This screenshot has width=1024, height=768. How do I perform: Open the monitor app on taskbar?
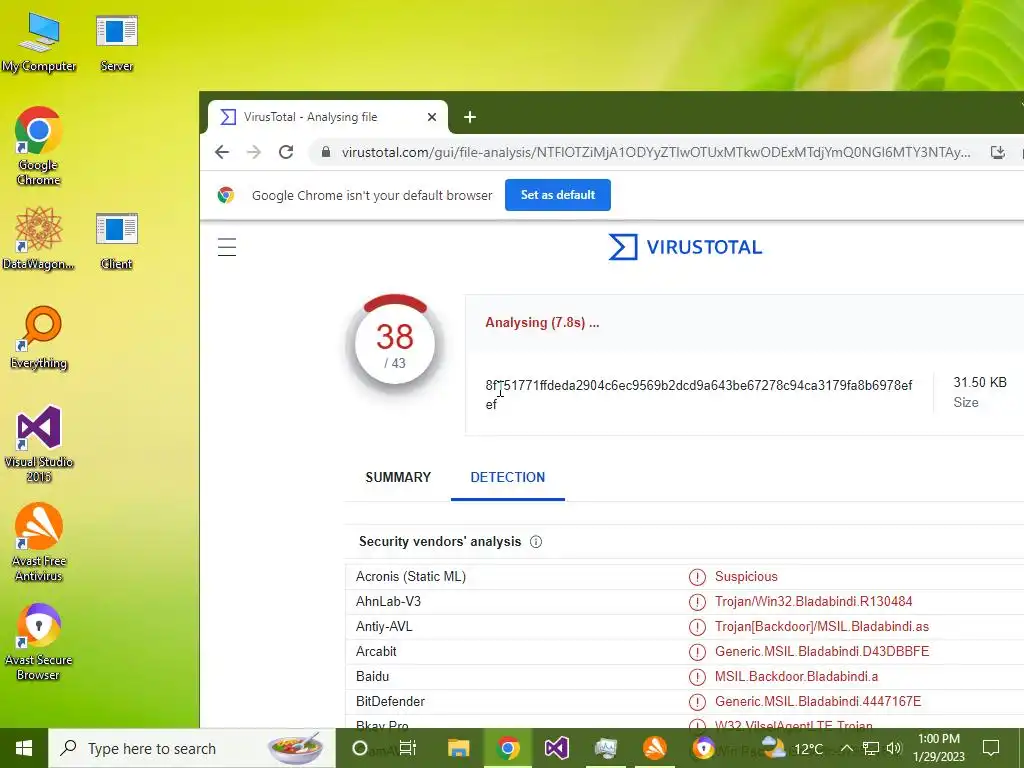(x=605, y=748)
